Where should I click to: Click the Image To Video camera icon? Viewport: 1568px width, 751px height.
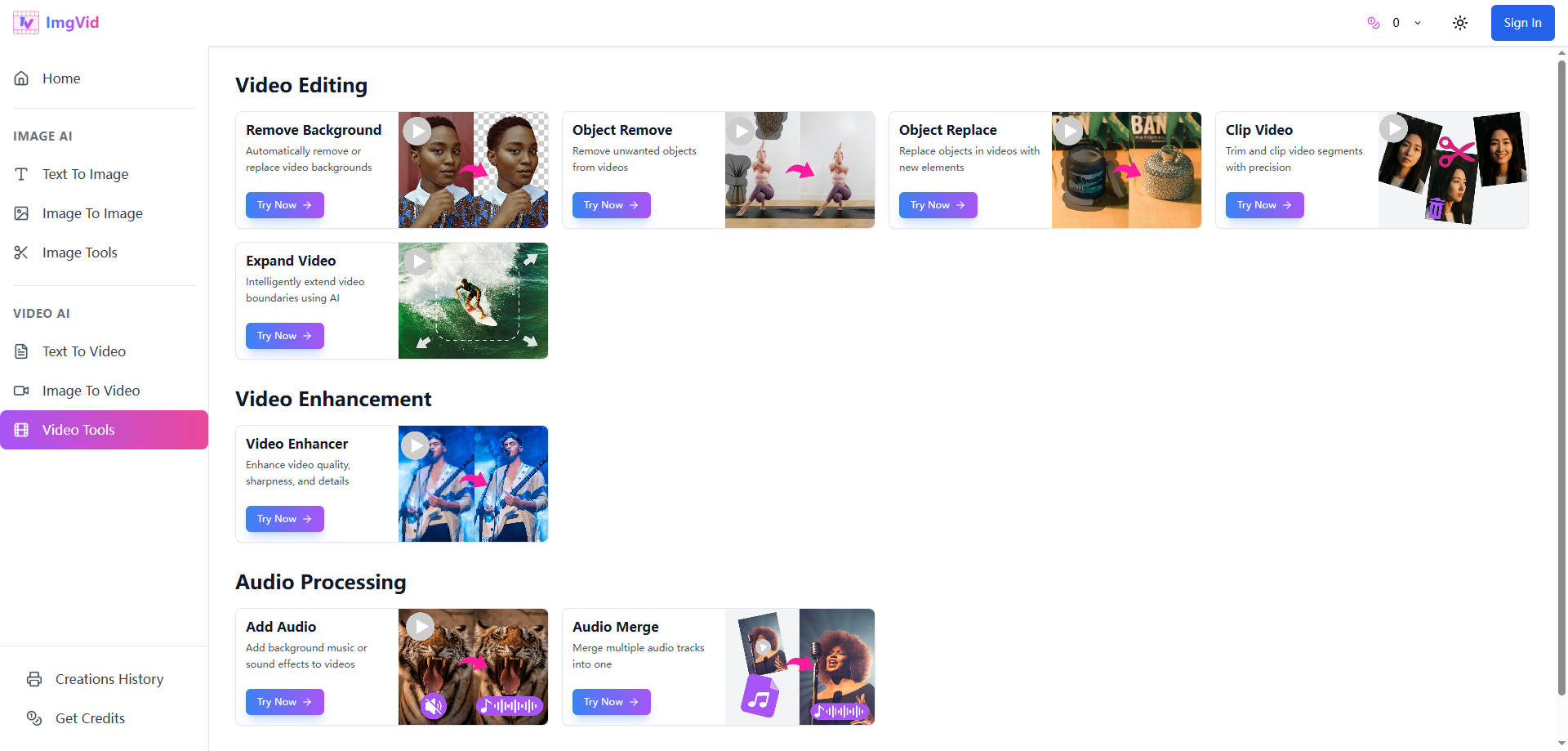(21, 391)
